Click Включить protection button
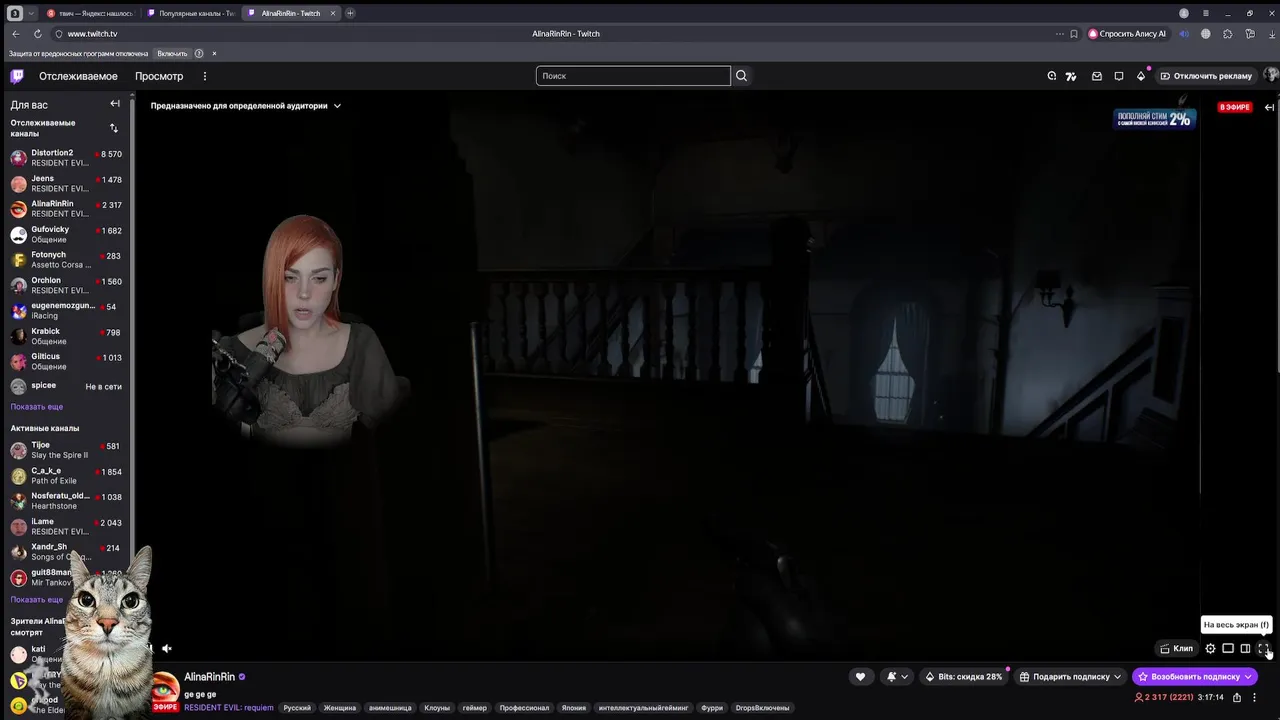The image size is (1280, 720). [x=172, y=53]
